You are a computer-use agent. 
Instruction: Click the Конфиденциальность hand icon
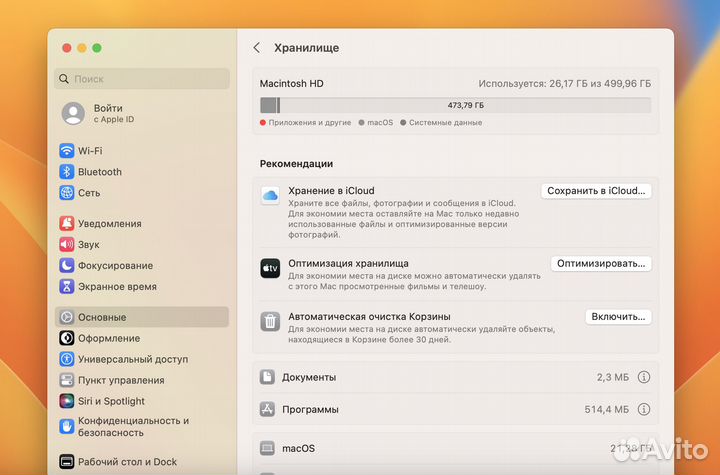67,426
